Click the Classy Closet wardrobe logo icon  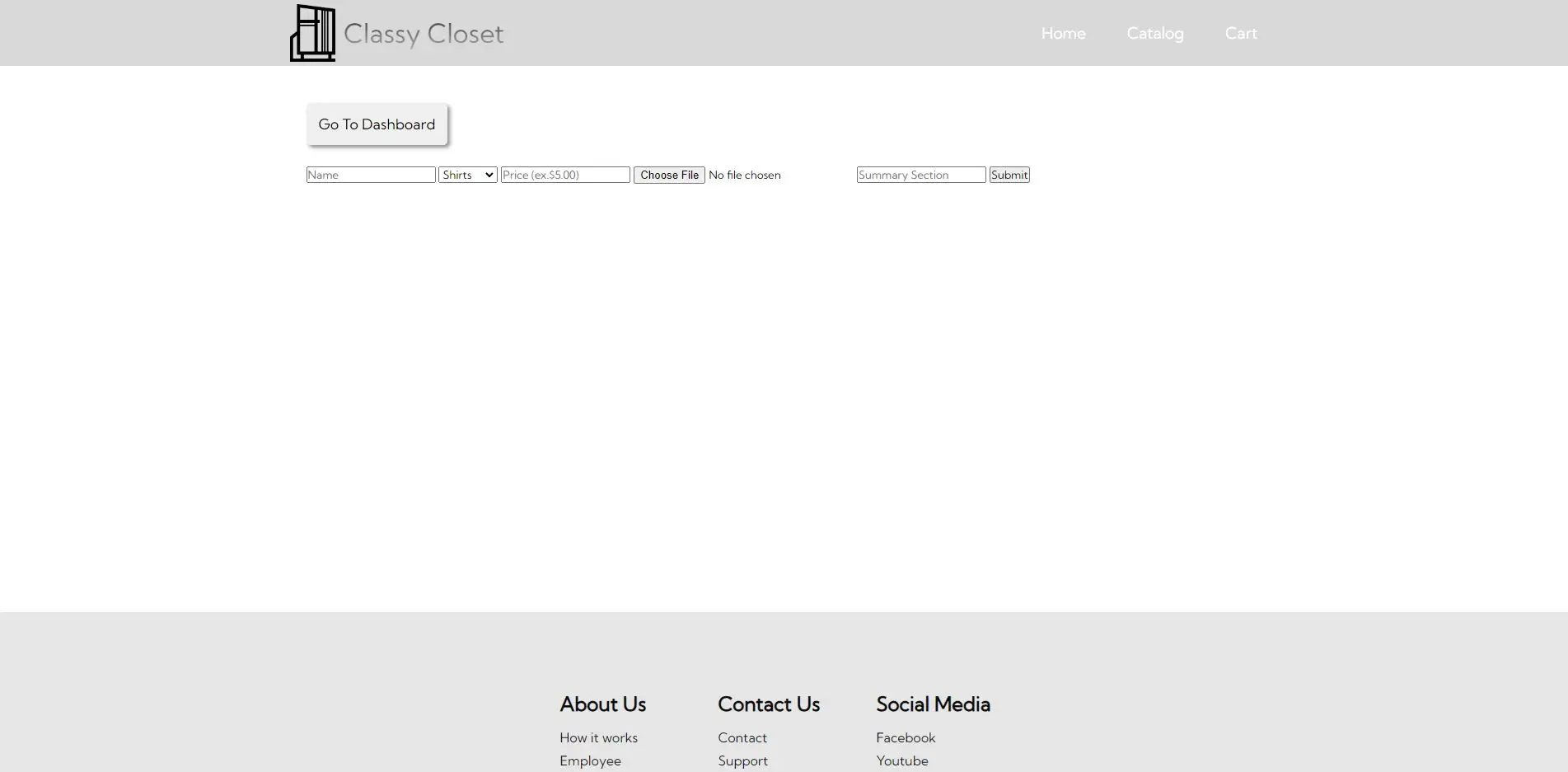(312, 33)
